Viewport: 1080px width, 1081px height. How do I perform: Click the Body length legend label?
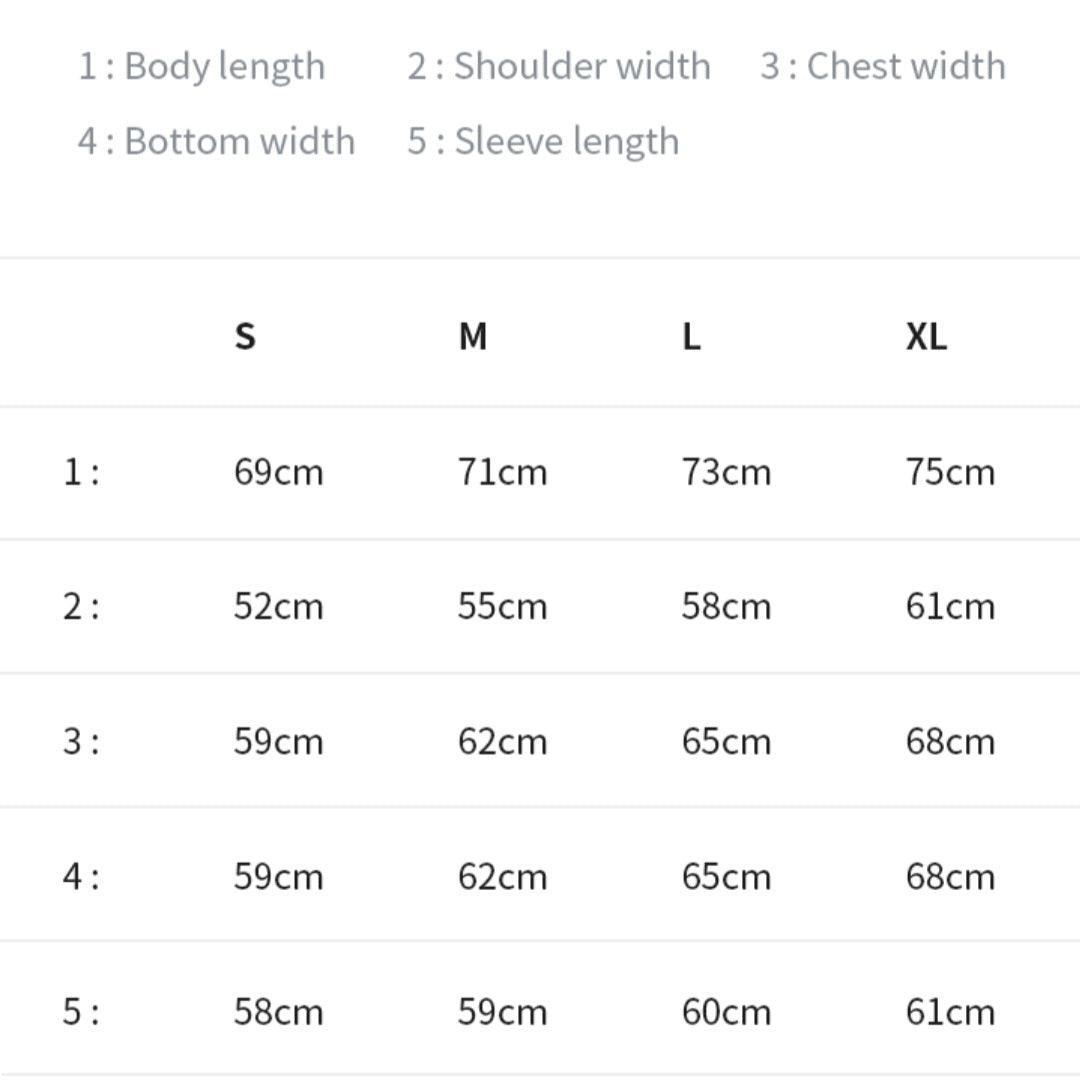pyautogui.click(x=202, y=66)
